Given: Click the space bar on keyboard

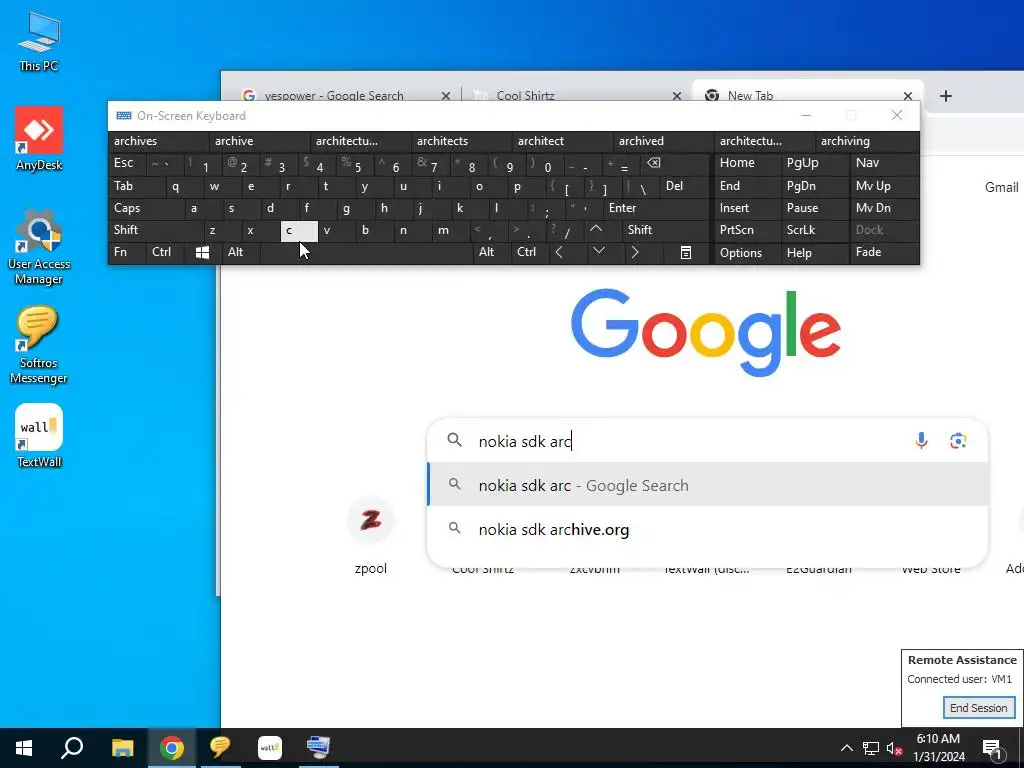Looking at the screenshot, I should pyautogui.click(x=366, y=253).
